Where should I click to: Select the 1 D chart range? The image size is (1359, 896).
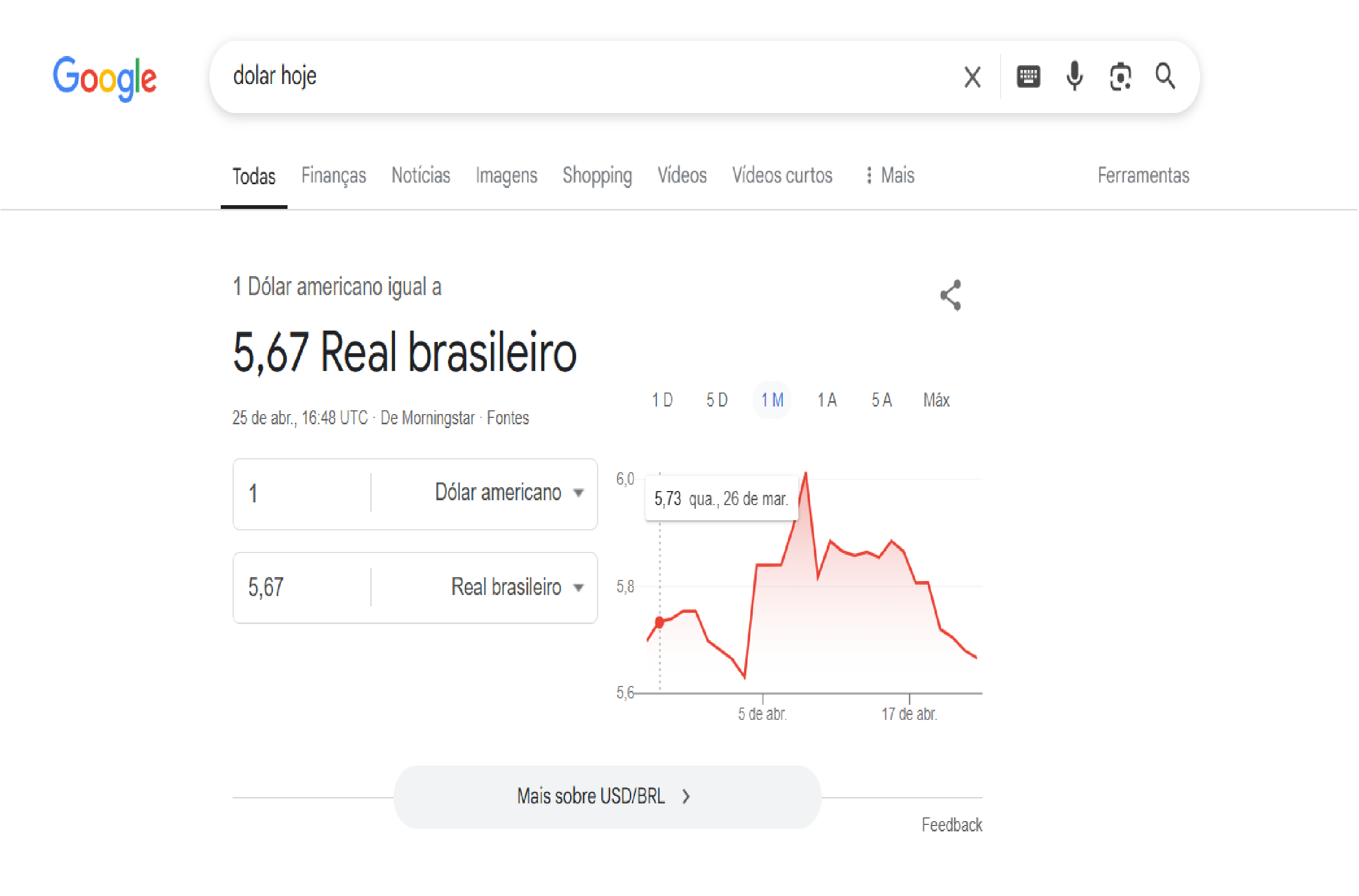coord(663,401)
